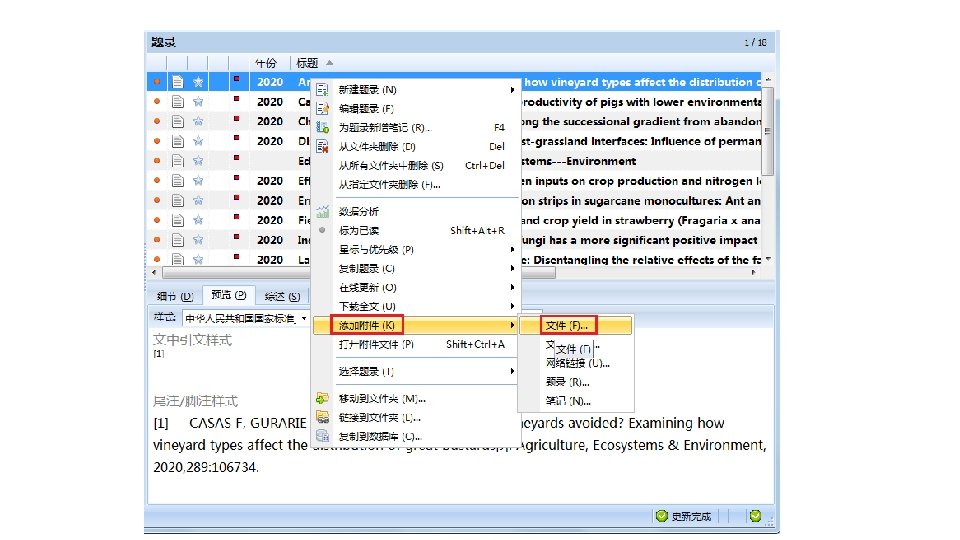Expand the 星标与优先级 (P) submenu arrow

(x=512, y=249)
